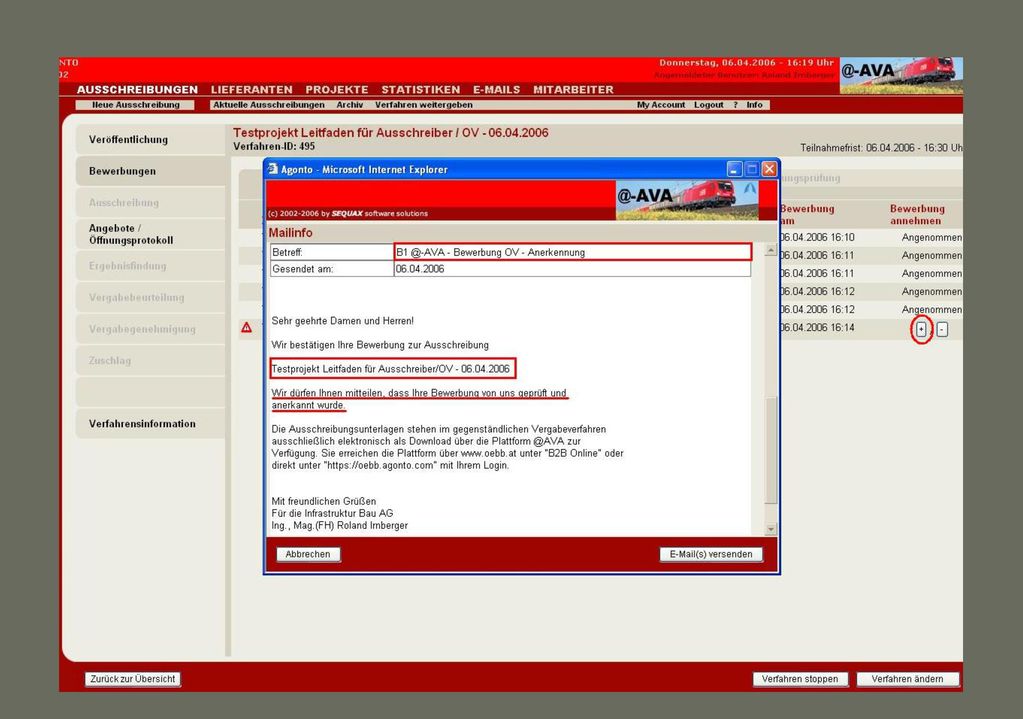Select Bewerbungen in sidebar
The width and height of the screenshot is (1023, 719).
click(150, 171)
